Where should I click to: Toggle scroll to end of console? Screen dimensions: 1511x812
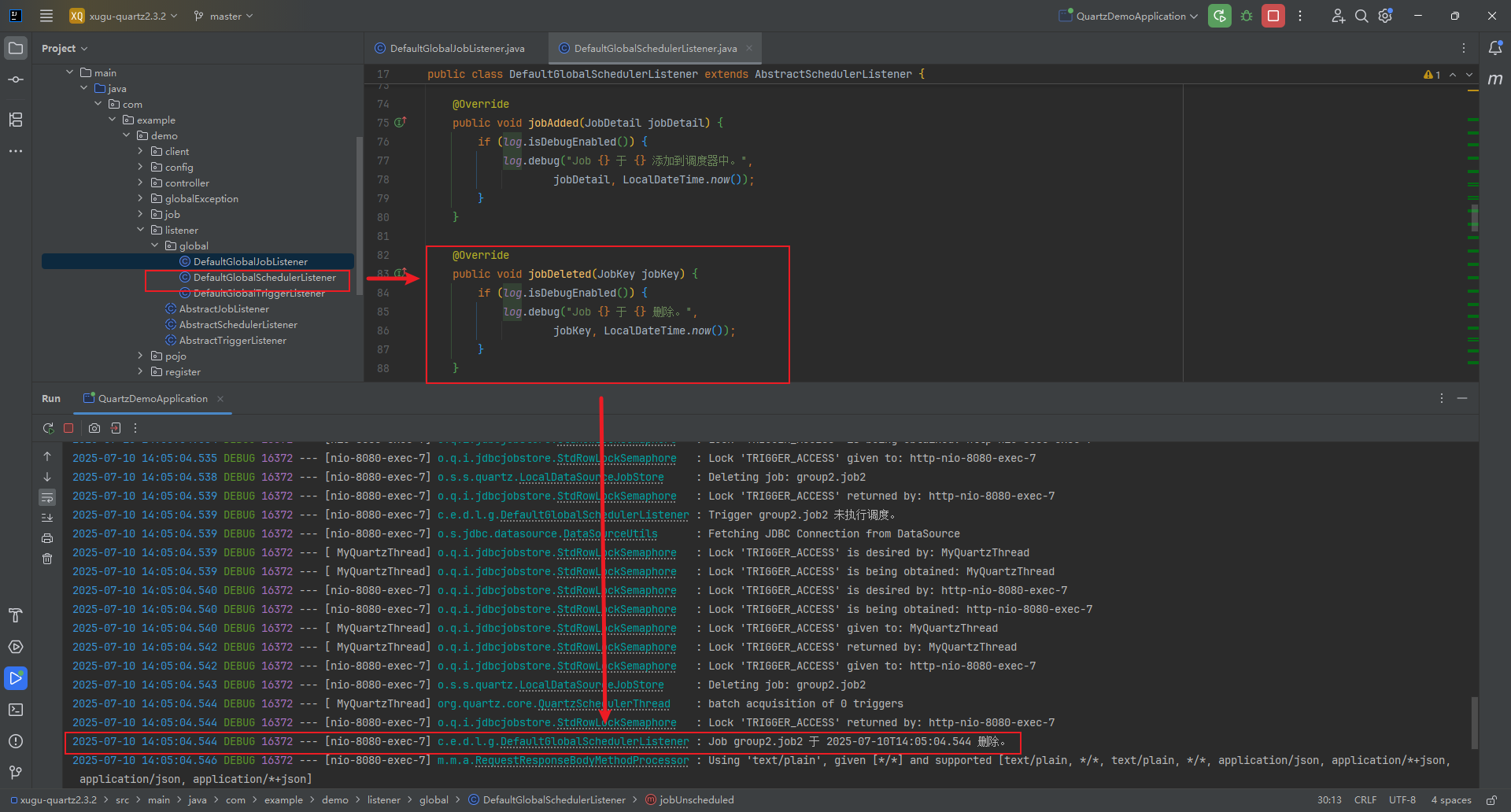click(47, 518)
